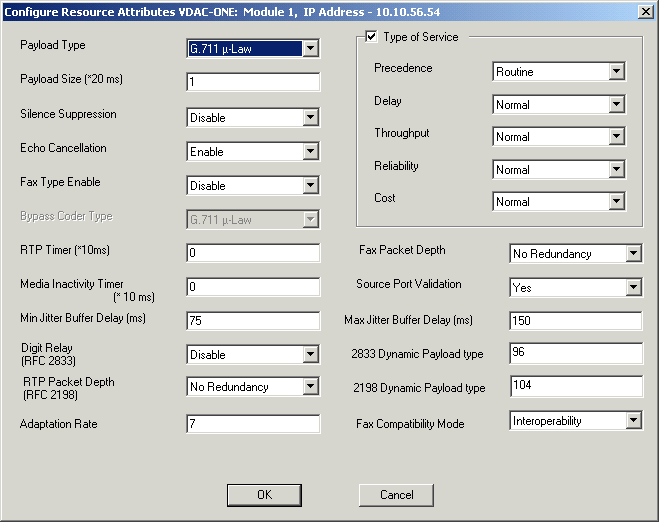The width and height of the screenshot is (659, 522).
Task: Expand the Delay dropdown
Action: click(x=616, y=105)
